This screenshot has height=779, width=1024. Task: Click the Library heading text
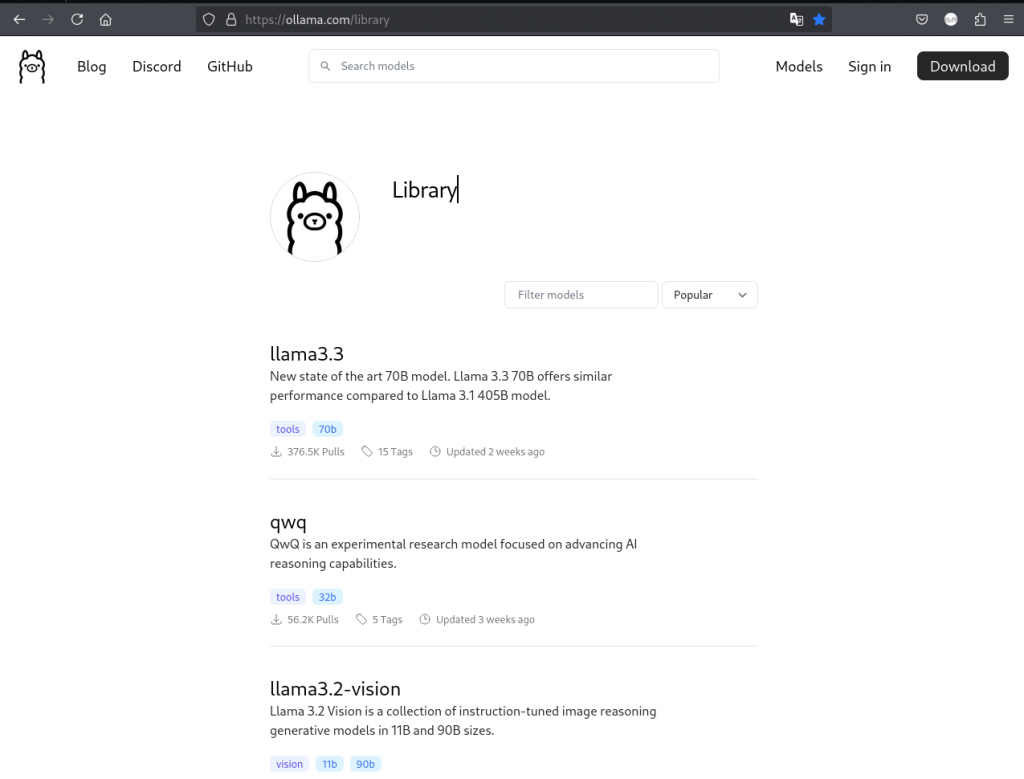tap(425, 190)
